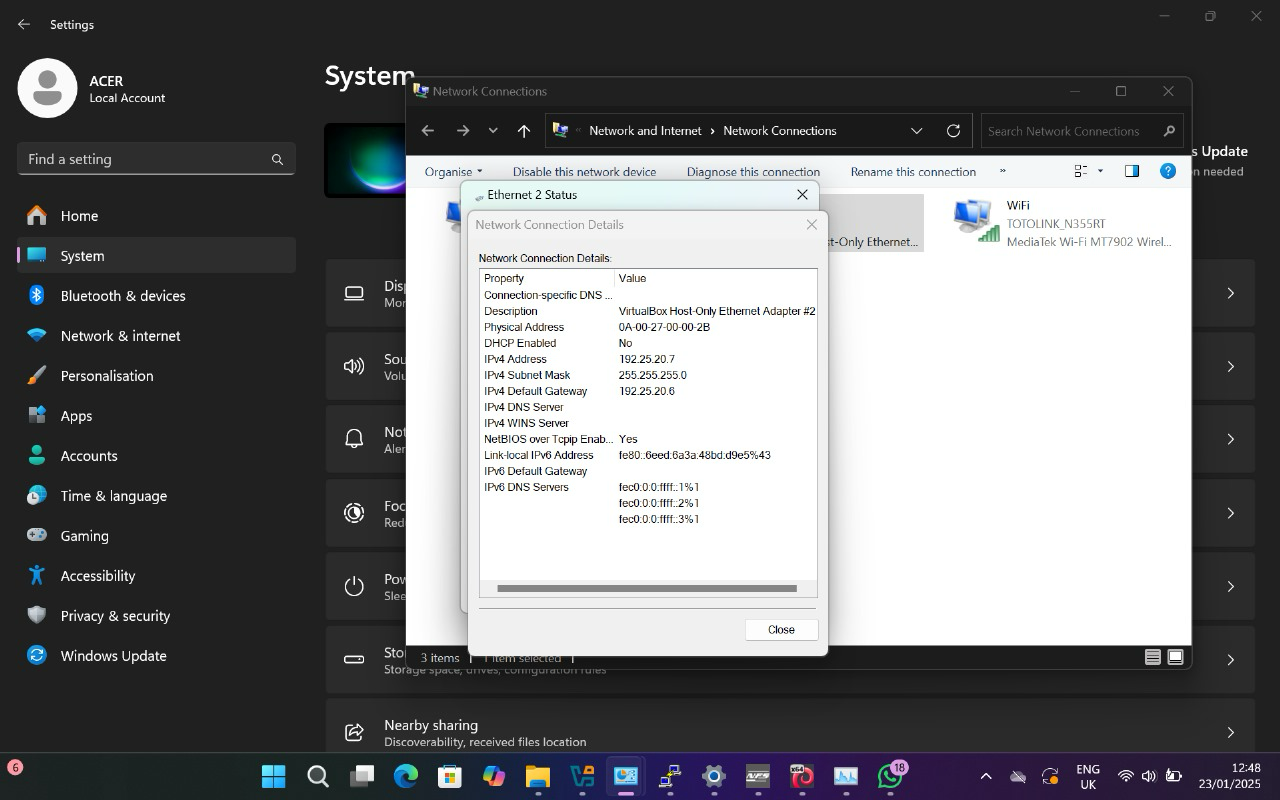The image size is (1280, 800).
Task: Open WhatsApp from the taskbar
Action: [890, 776]
